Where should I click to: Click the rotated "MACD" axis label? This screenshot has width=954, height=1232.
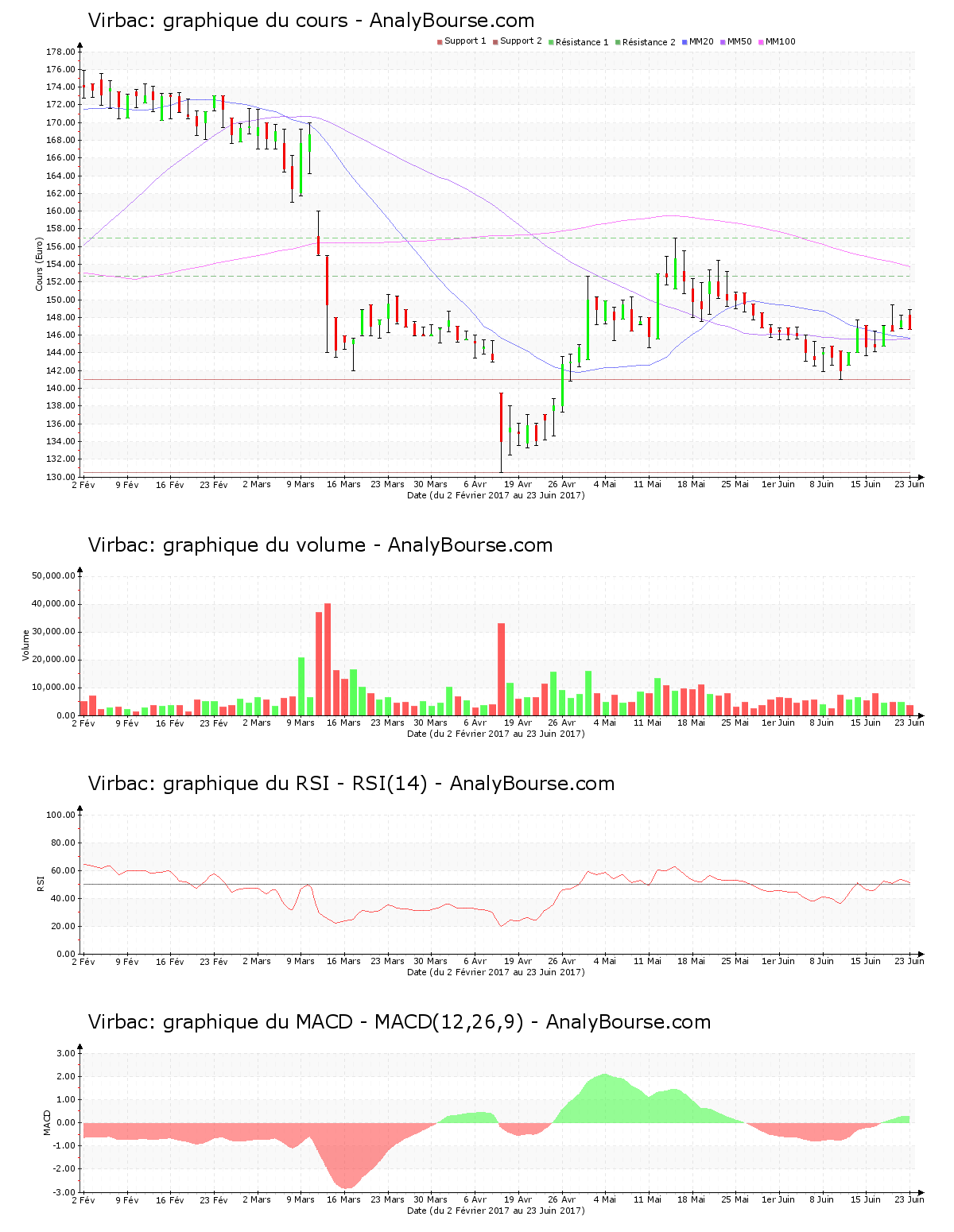click(x=47, y=1122)
